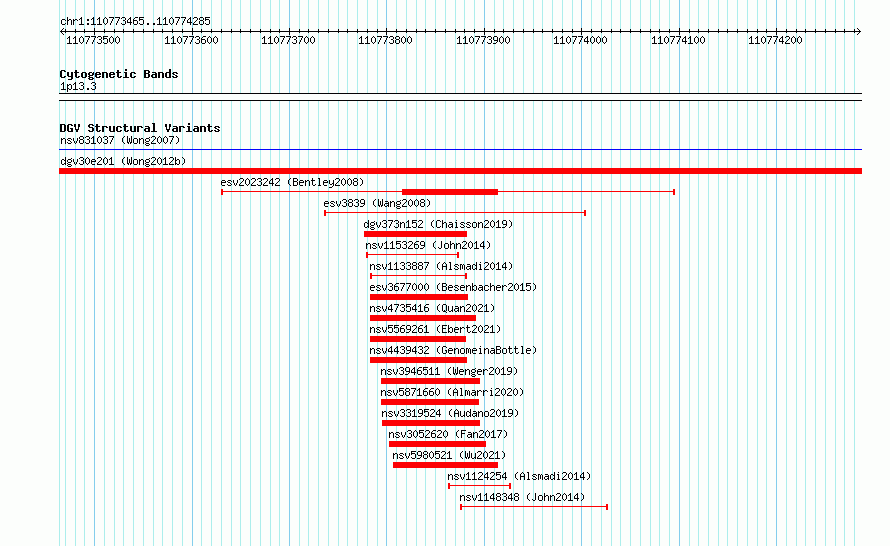
Task: Click the nsv4439432 (GenomeinaBottle) label
Action: click(x=452, y=350)
